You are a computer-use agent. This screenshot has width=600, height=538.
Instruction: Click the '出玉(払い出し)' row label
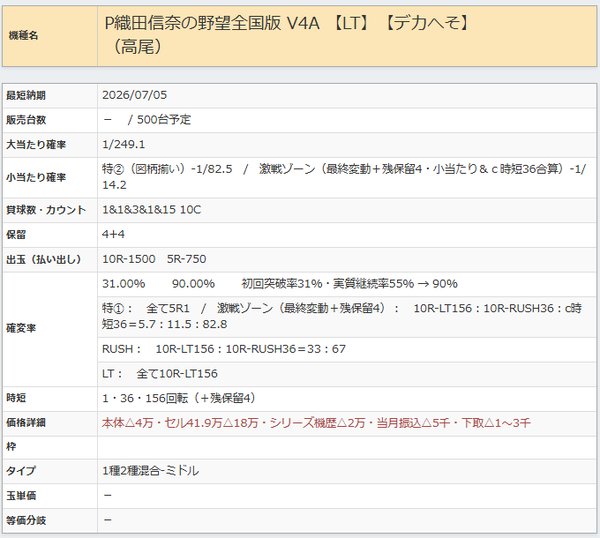coord(43,259)
